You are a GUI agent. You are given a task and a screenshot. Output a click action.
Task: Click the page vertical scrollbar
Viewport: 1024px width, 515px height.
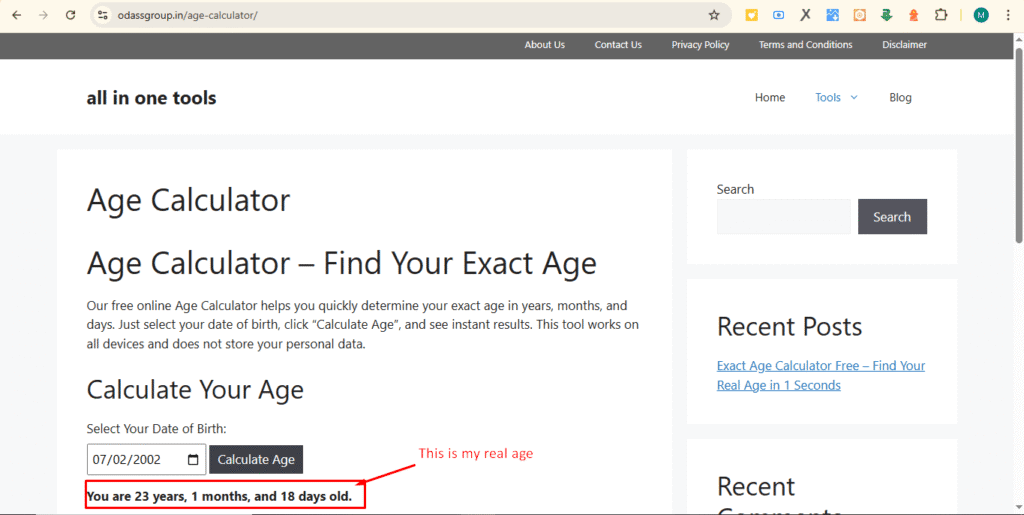click(x=1018, y=144)
